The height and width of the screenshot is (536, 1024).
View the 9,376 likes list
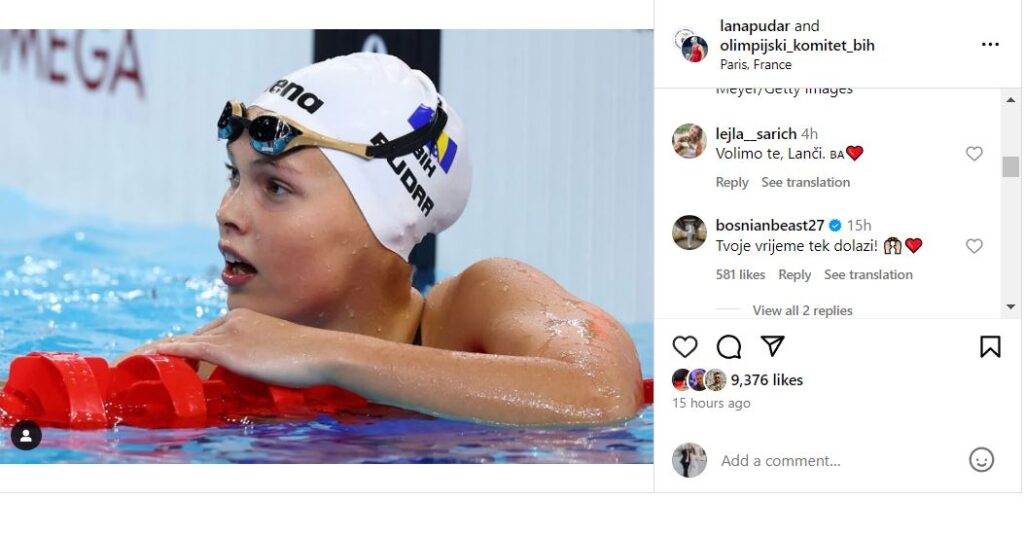coord(766,380)
